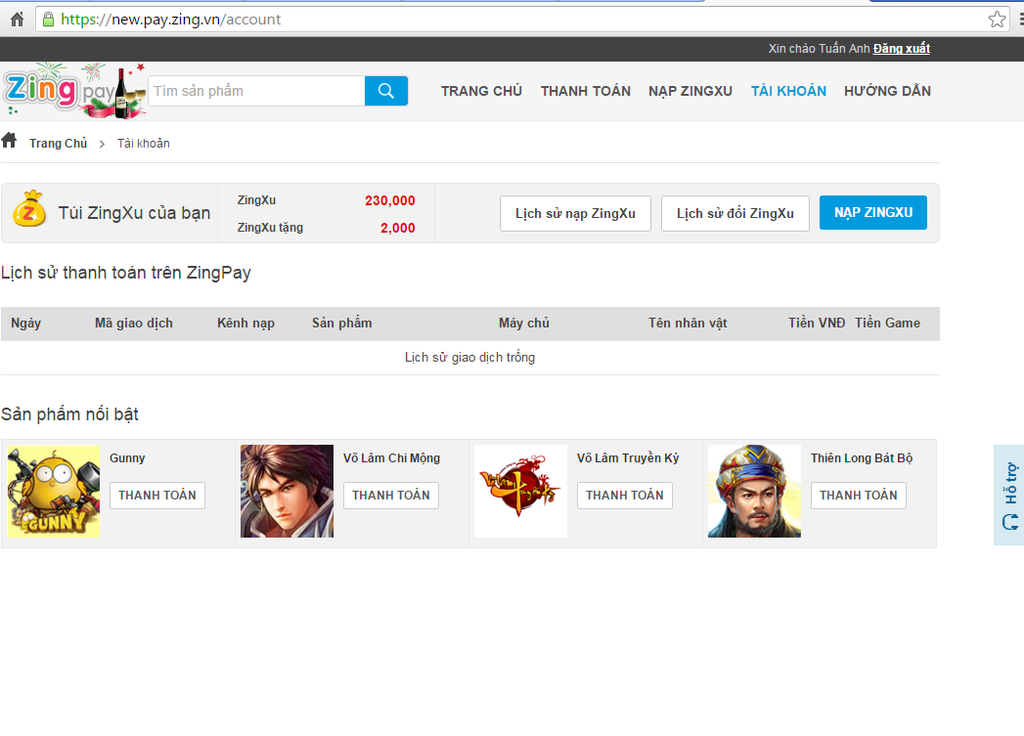This screenshot has width=1024, height=736.
Task: Open NẠP ZINGXU menu
Action: click(x=690, y=91)
